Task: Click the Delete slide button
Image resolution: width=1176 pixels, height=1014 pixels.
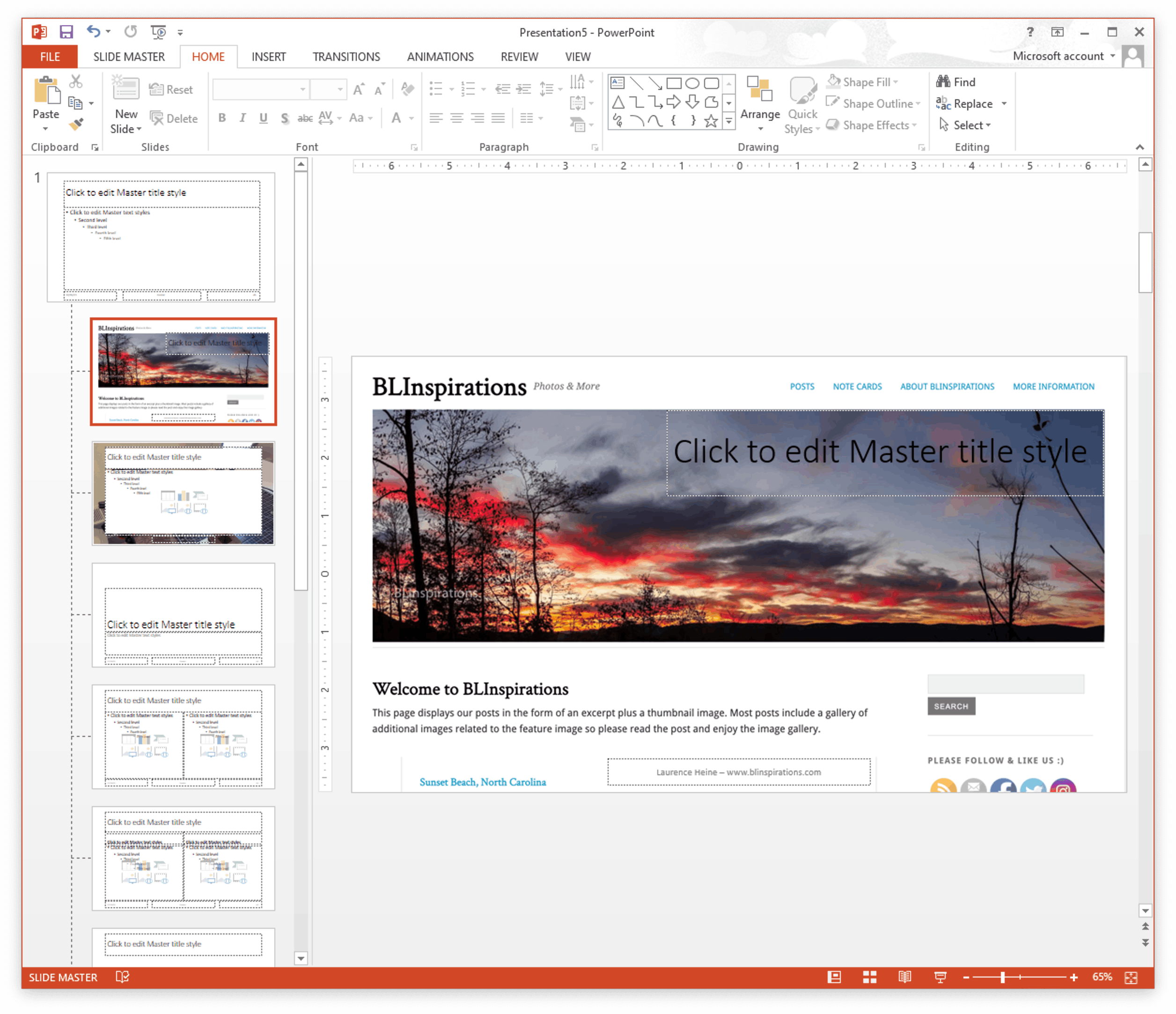Action: (174, 118)
